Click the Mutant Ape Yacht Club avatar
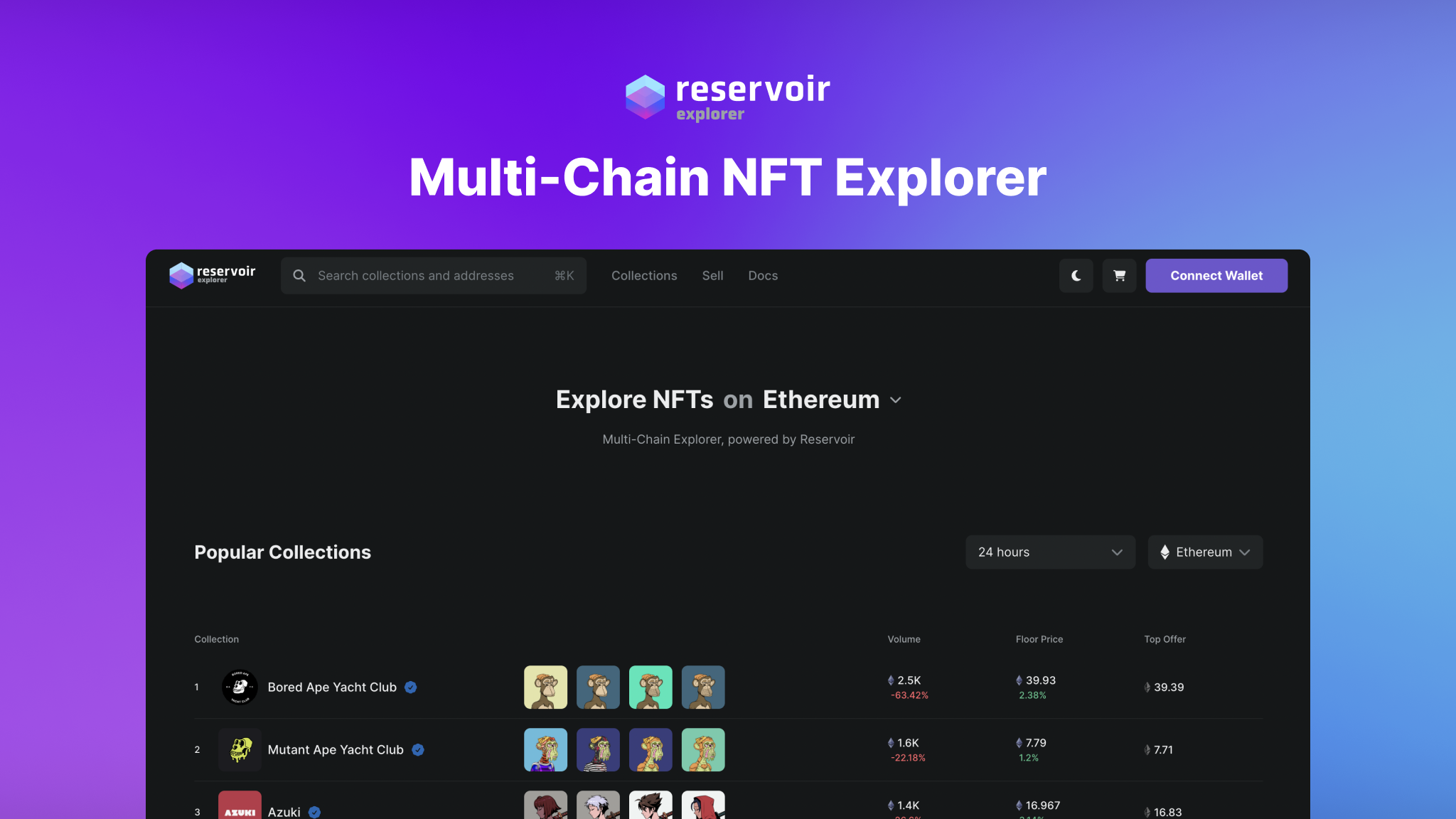 pos(240,750)
